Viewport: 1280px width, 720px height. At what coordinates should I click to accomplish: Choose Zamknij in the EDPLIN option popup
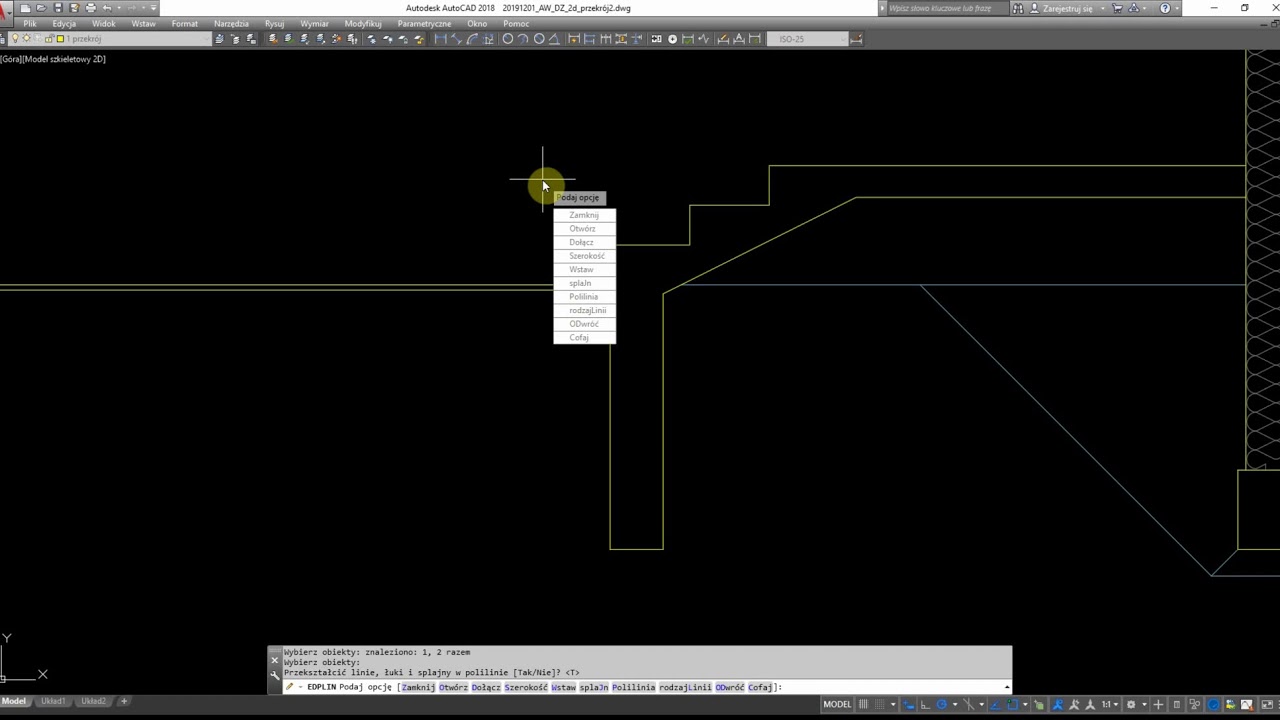coord(584,215)
